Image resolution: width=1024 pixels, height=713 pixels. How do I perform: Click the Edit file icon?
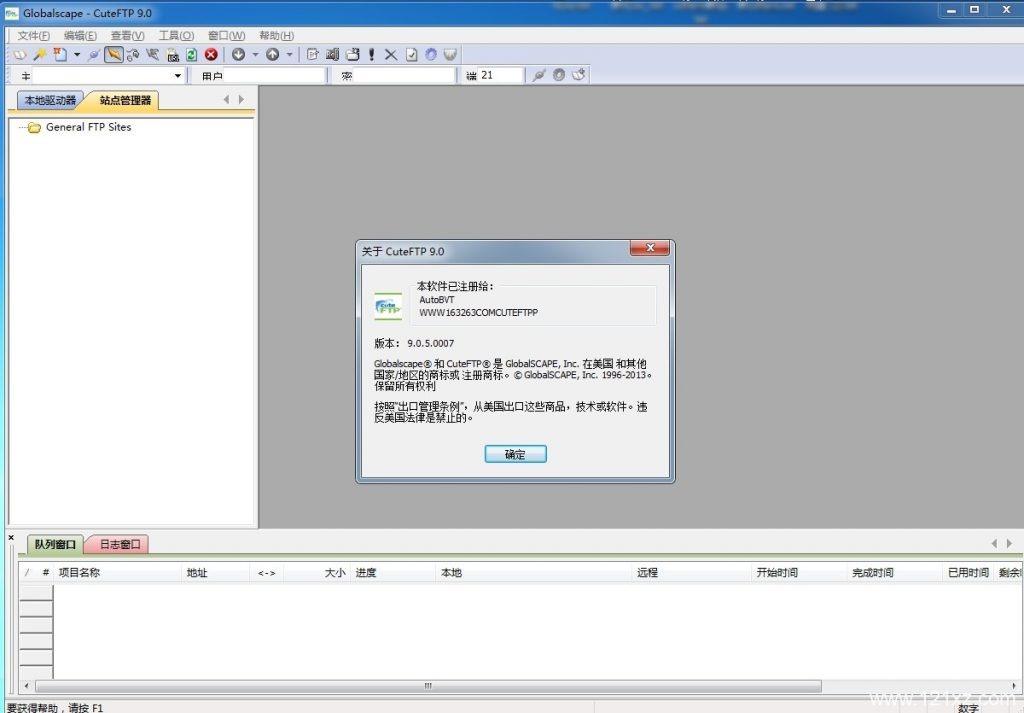click(313, 55)
